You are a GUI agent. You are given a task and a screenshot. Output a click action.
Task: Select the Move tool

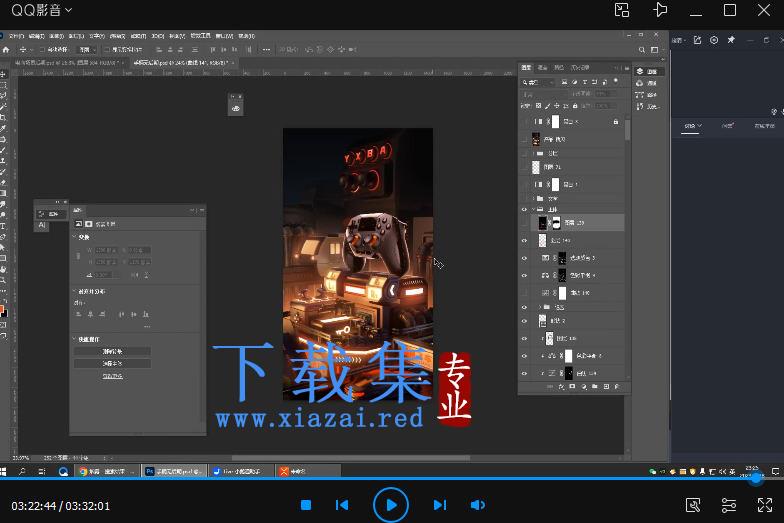coord(4,74)
